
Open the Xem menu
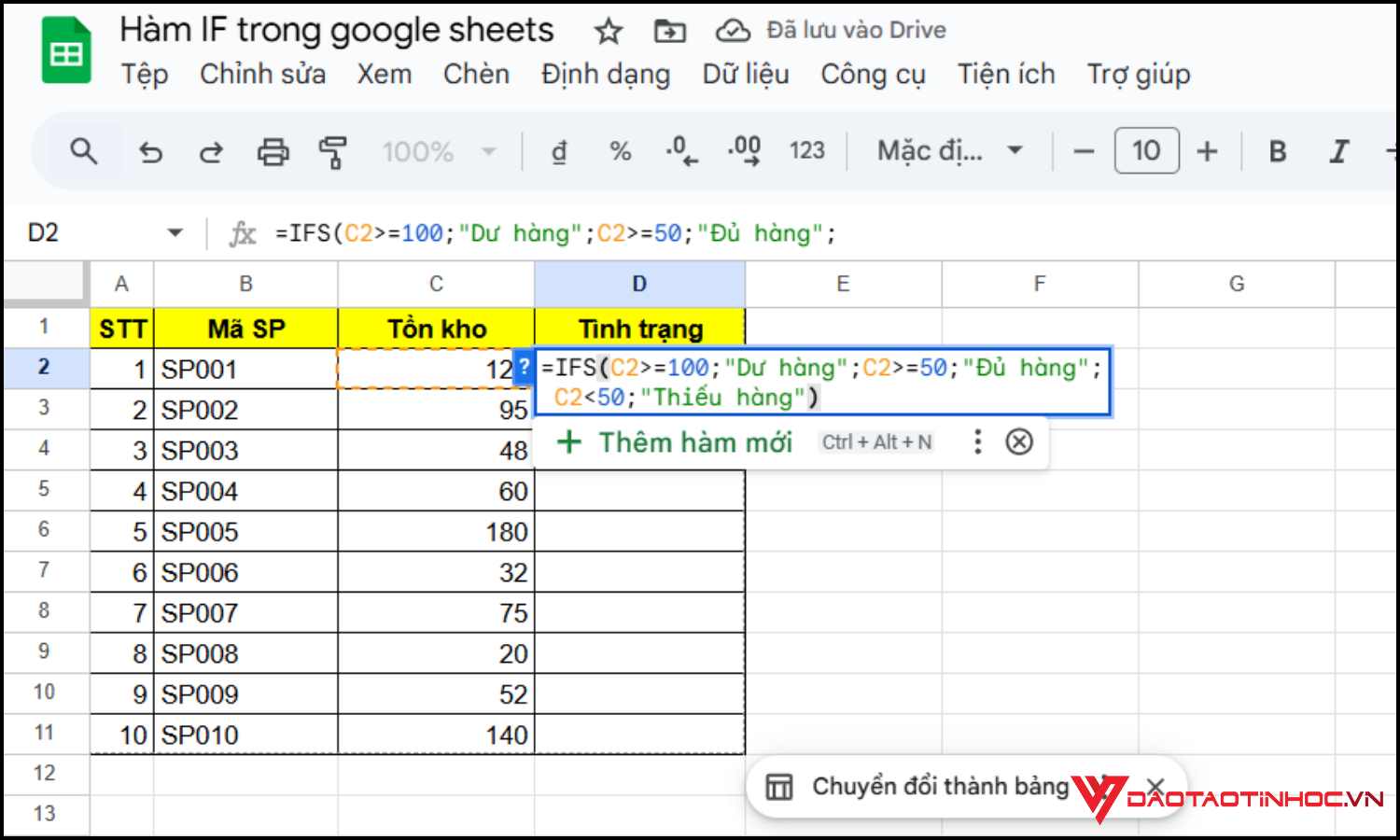click(x=385, y=75)
